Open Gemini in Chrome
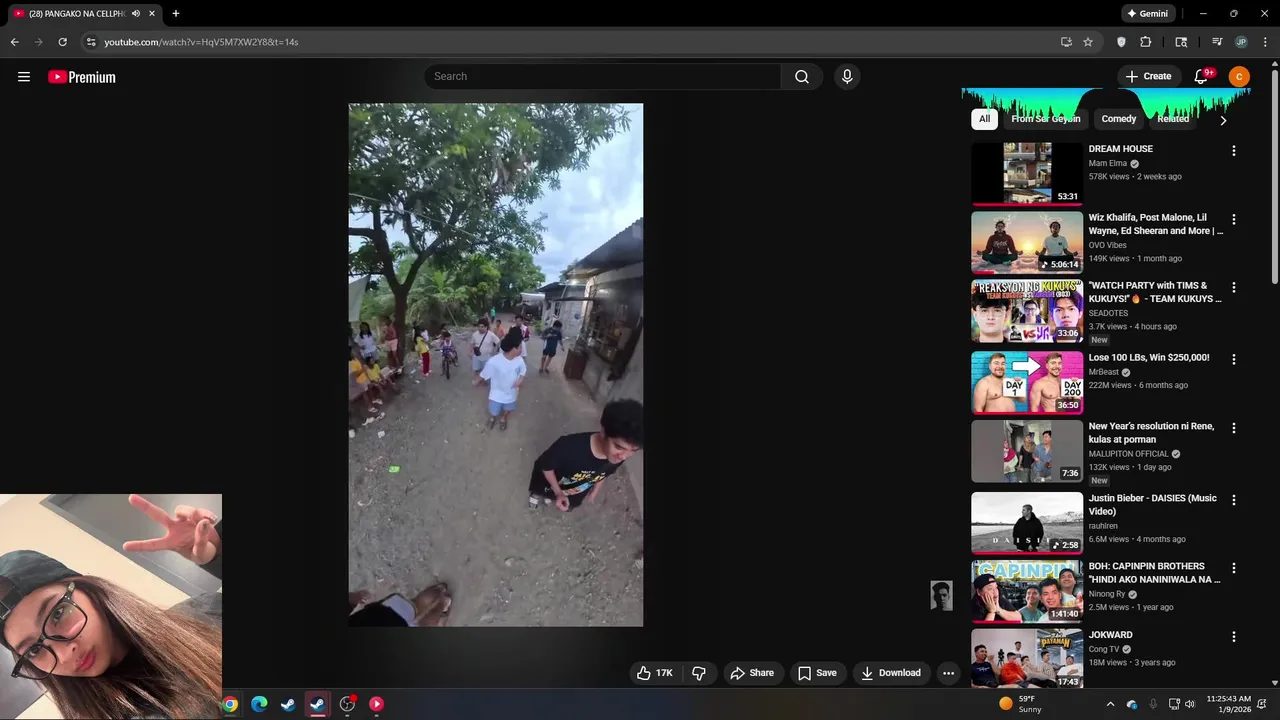This screenshot has width=1280, height=720. [x=1147, y=14]
